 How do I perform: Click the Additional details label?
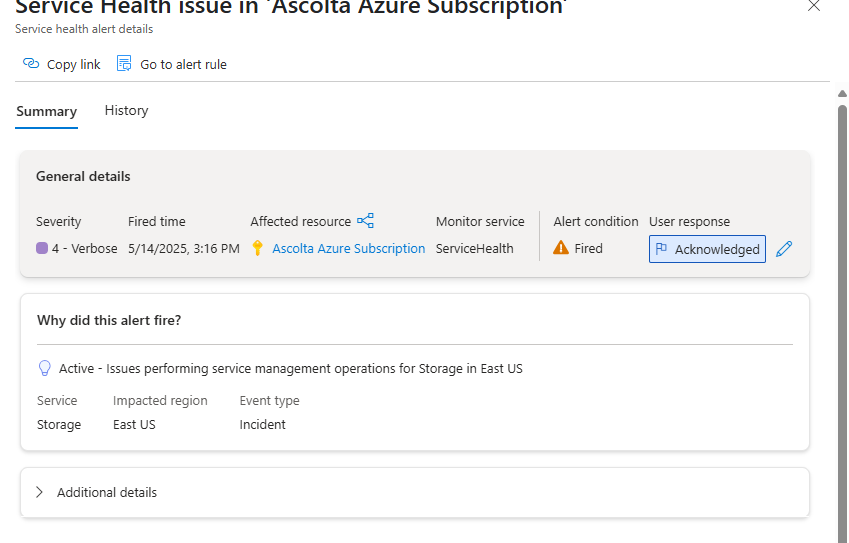(107, 493)
